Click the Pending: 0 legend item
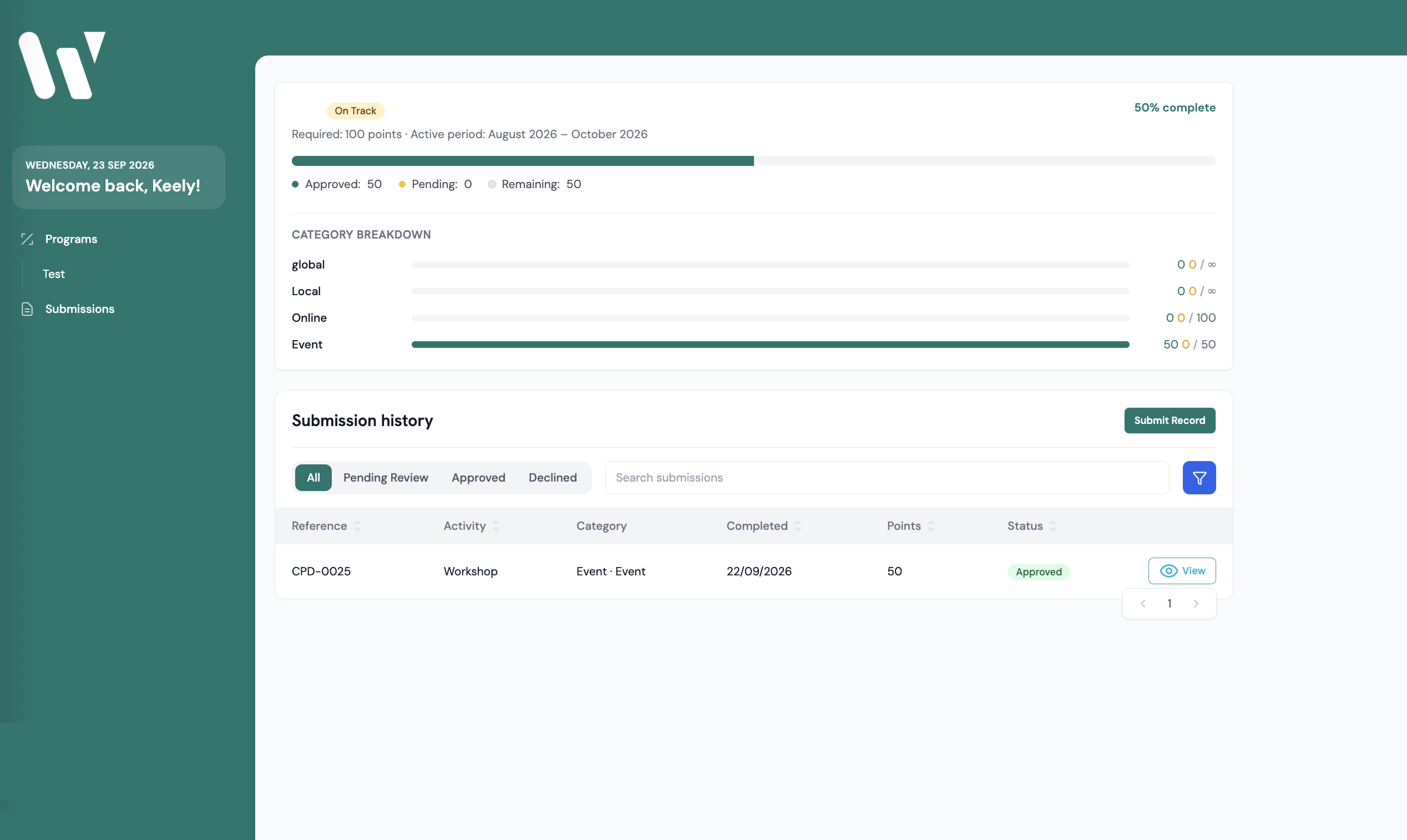 pyautogui.click(x=434, y=184)
